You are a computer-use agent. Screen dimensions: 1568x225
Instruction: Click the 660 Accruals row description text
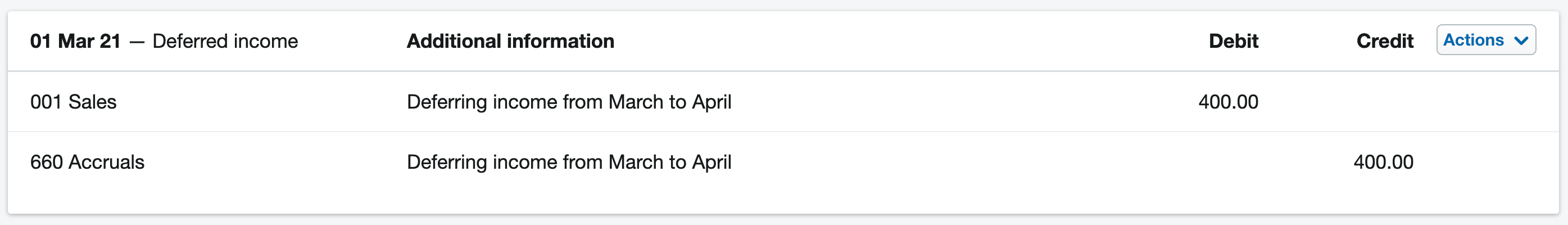(x=569, y=161)
